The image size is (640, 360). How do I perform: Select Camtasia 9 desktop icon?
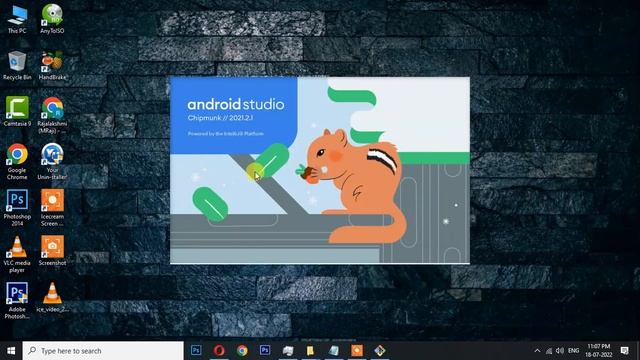tap(17, 112)
